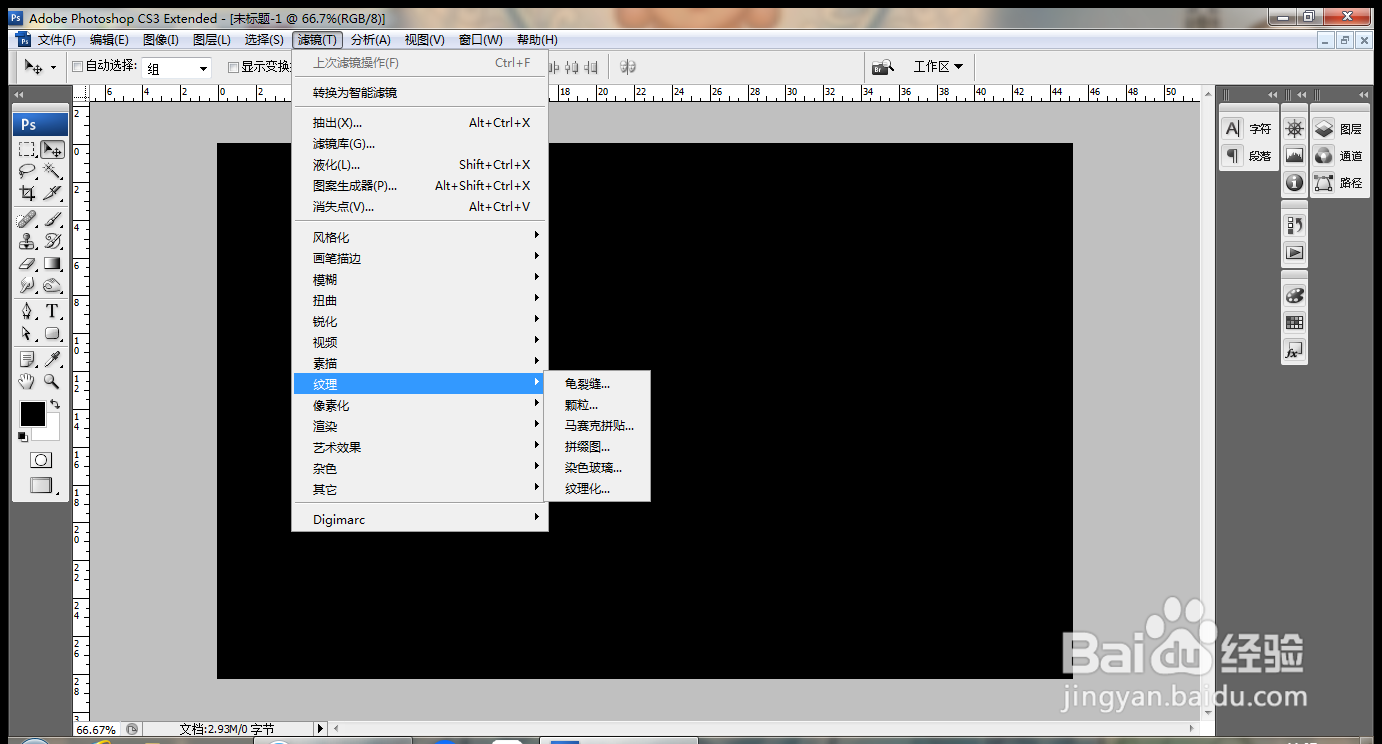The height and width of the screenshot is (744, 1382).
Task: Open the Actions panel play icon
Action: 1295,252
